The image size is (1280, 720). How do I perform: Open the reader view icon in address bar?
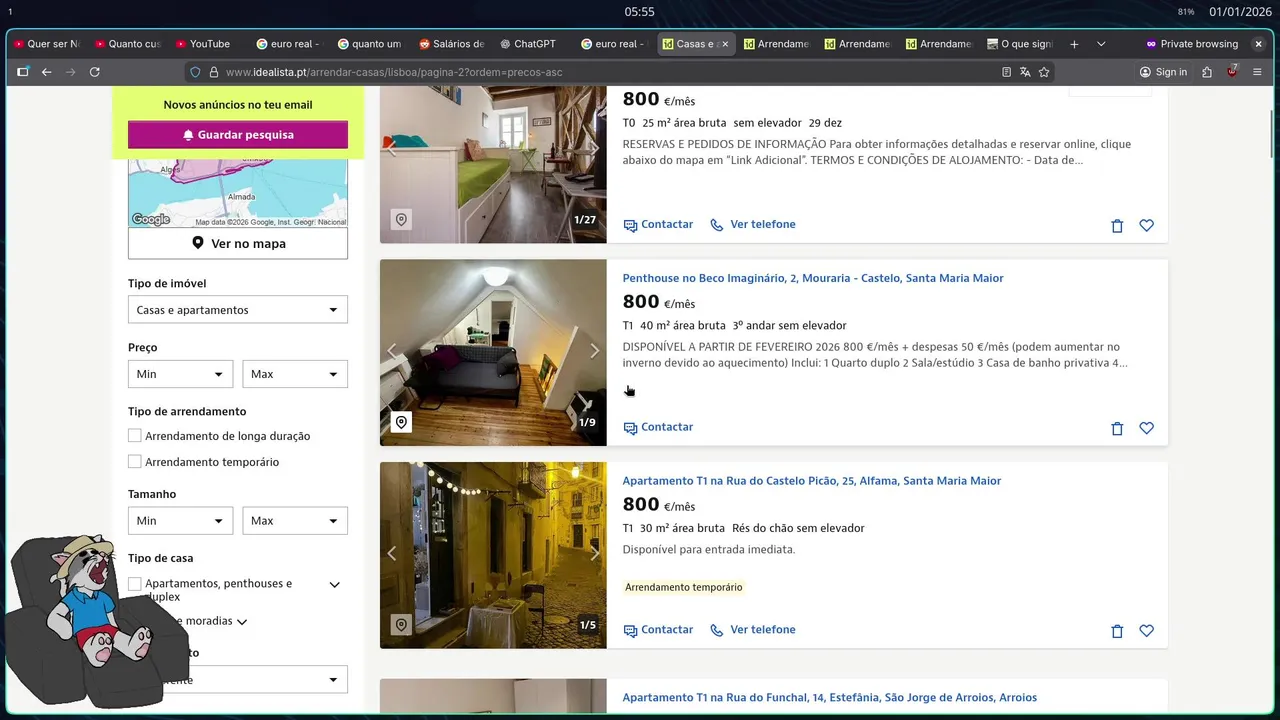1006,72
